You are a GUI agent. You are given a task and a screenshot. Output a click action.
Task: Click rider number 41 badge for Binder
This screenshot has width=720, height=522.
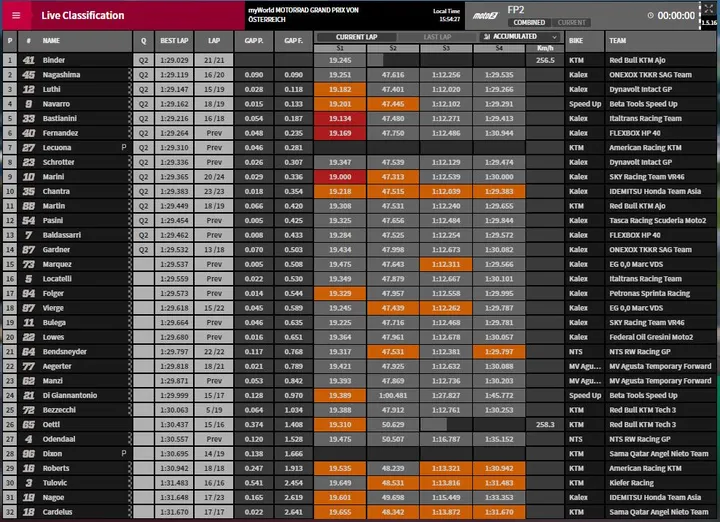tap(28, 60)
